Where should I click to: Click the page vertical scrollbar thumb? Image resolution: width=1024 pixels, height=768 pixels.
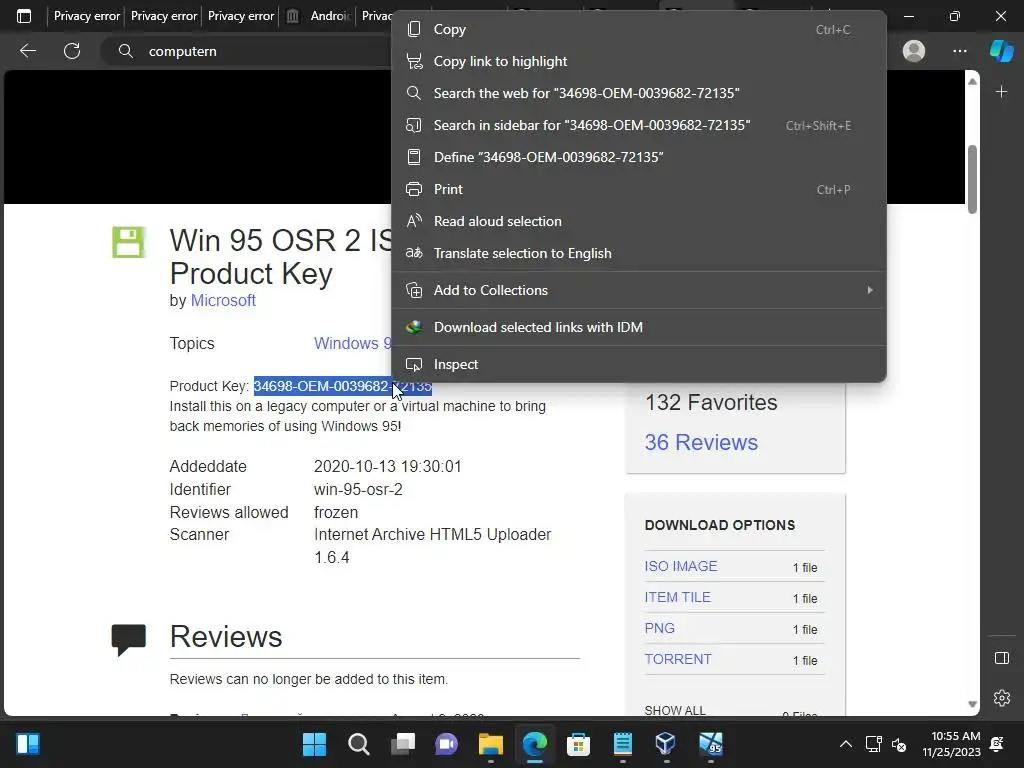click(972, 180)
